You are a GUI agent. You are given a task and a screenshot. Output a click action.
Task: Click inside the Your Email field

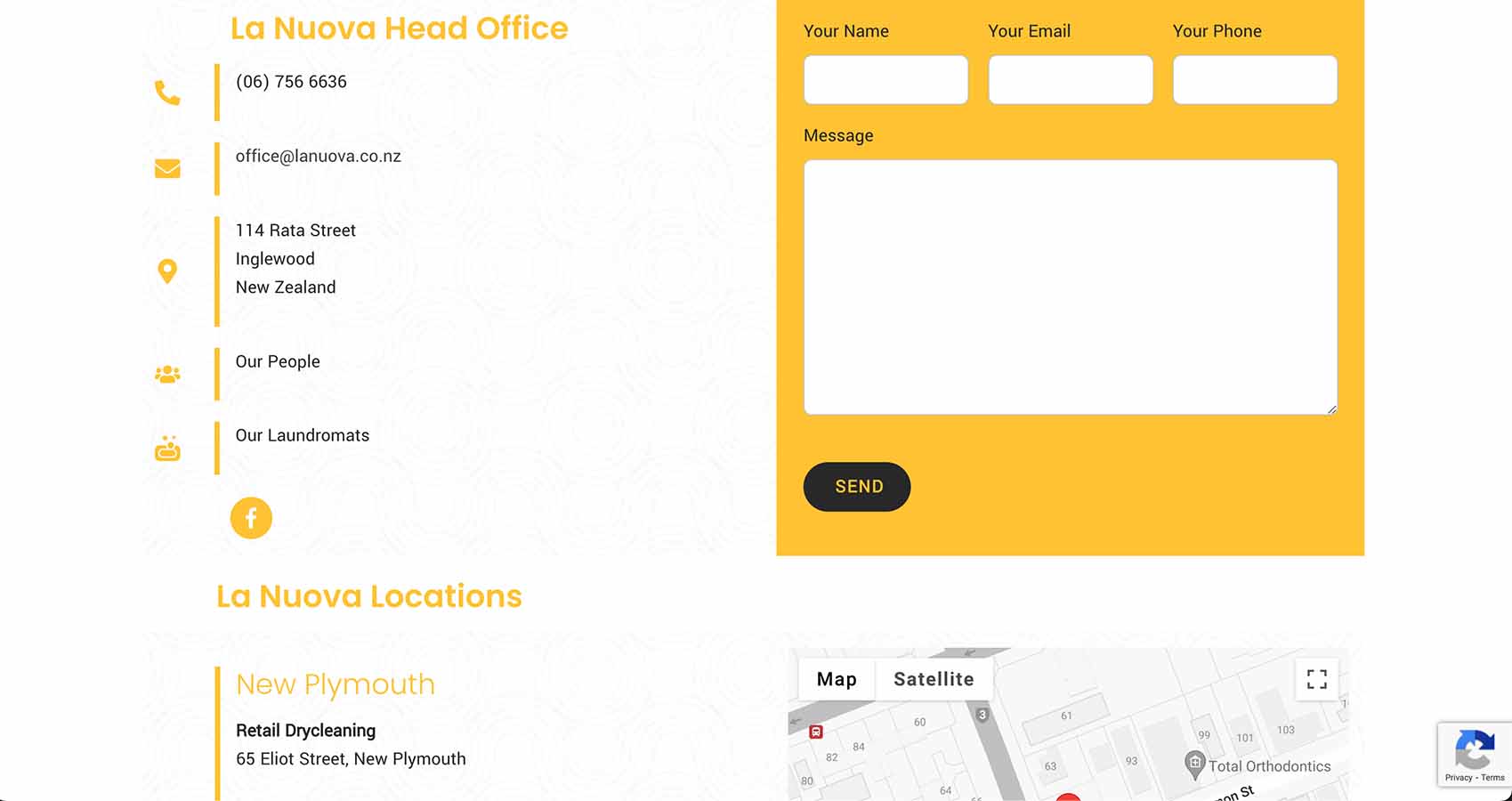[1070, 79]
